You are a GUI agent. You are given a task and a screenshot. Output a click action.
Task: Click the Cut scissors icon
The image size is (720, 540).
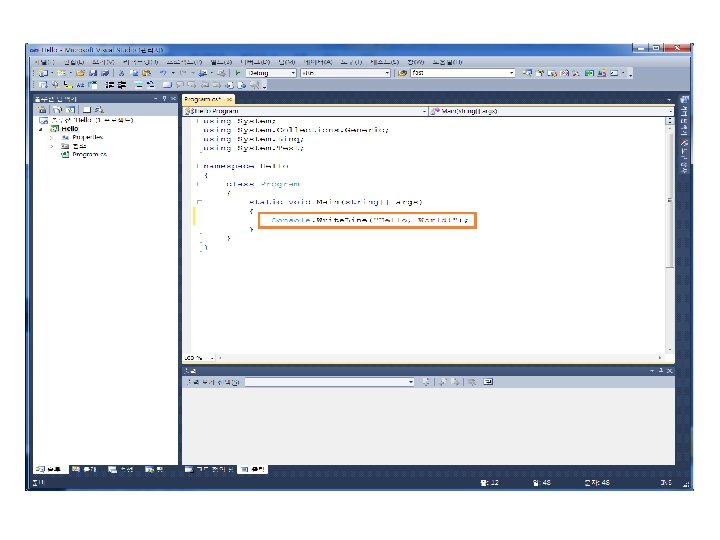[122, 73]
